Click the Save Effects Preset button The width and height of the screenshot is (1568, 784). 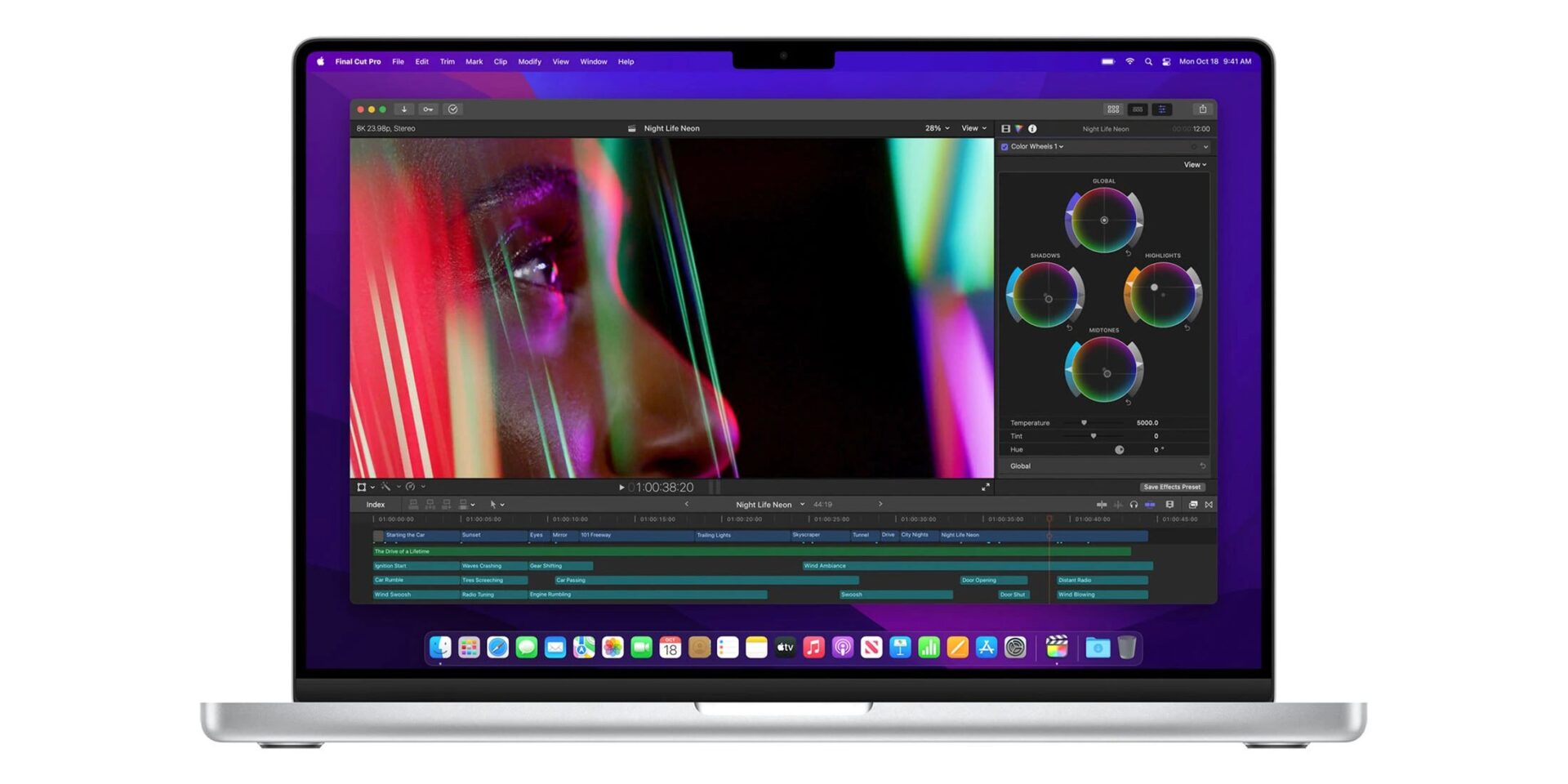click(x=1171, y=487)
